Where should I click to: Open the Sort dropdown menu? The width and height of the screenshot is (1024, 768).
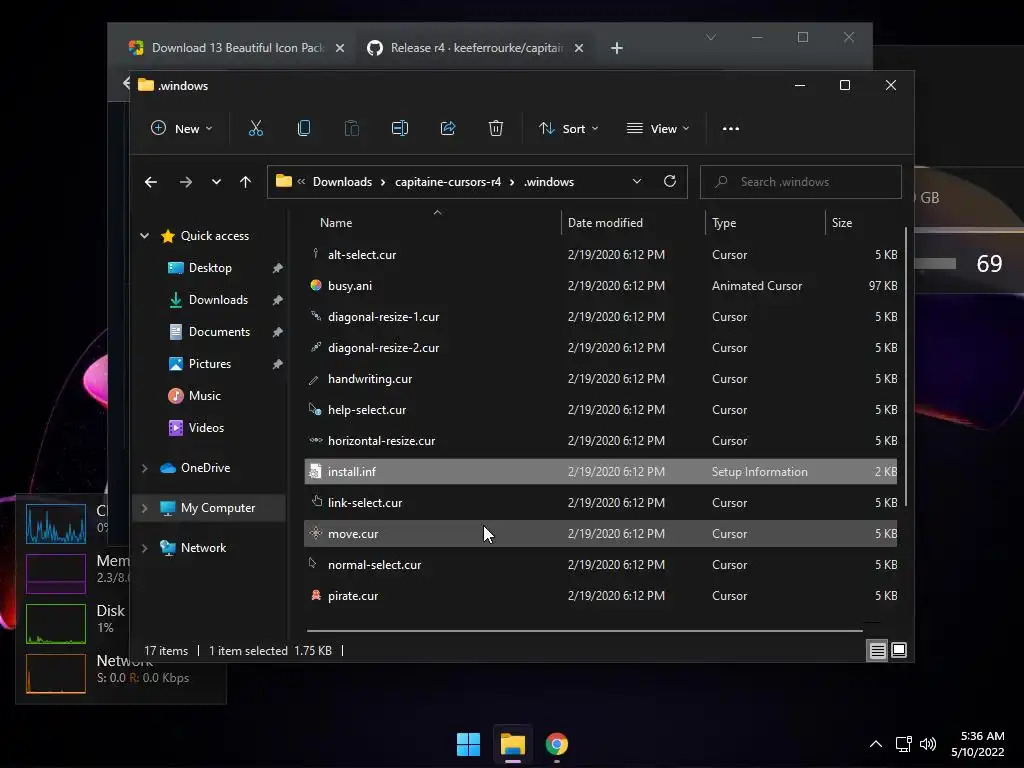click(x=568, y=129)
